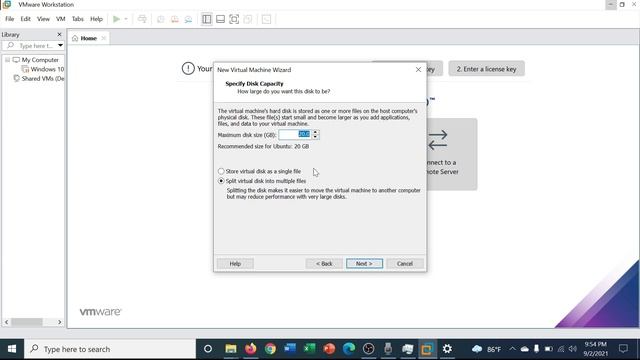The image size is (640, 360).
Task: Open the File menu
Action: coord(9,19)
